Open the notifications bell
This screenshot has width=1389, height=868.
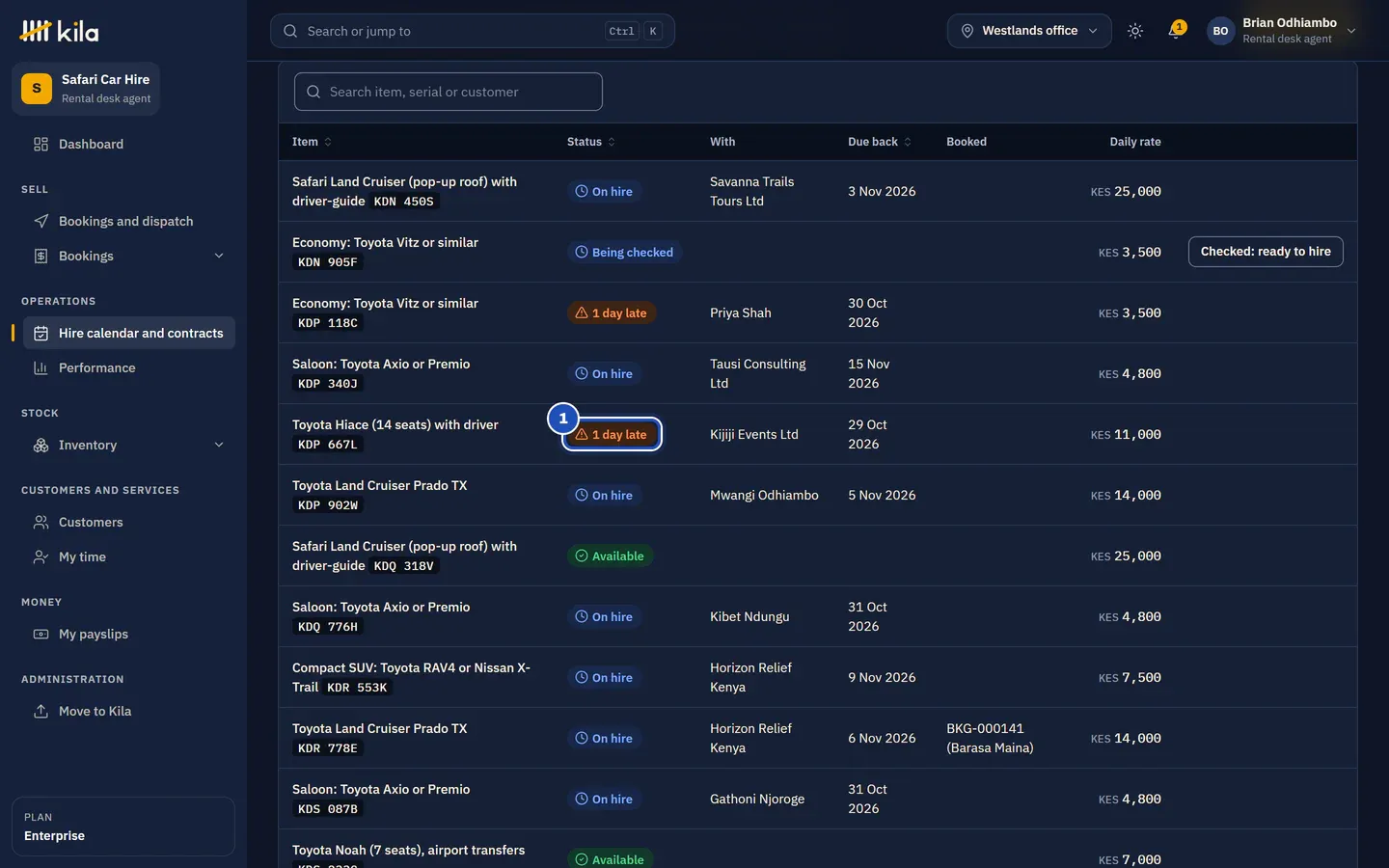(x=1175, y=31)
